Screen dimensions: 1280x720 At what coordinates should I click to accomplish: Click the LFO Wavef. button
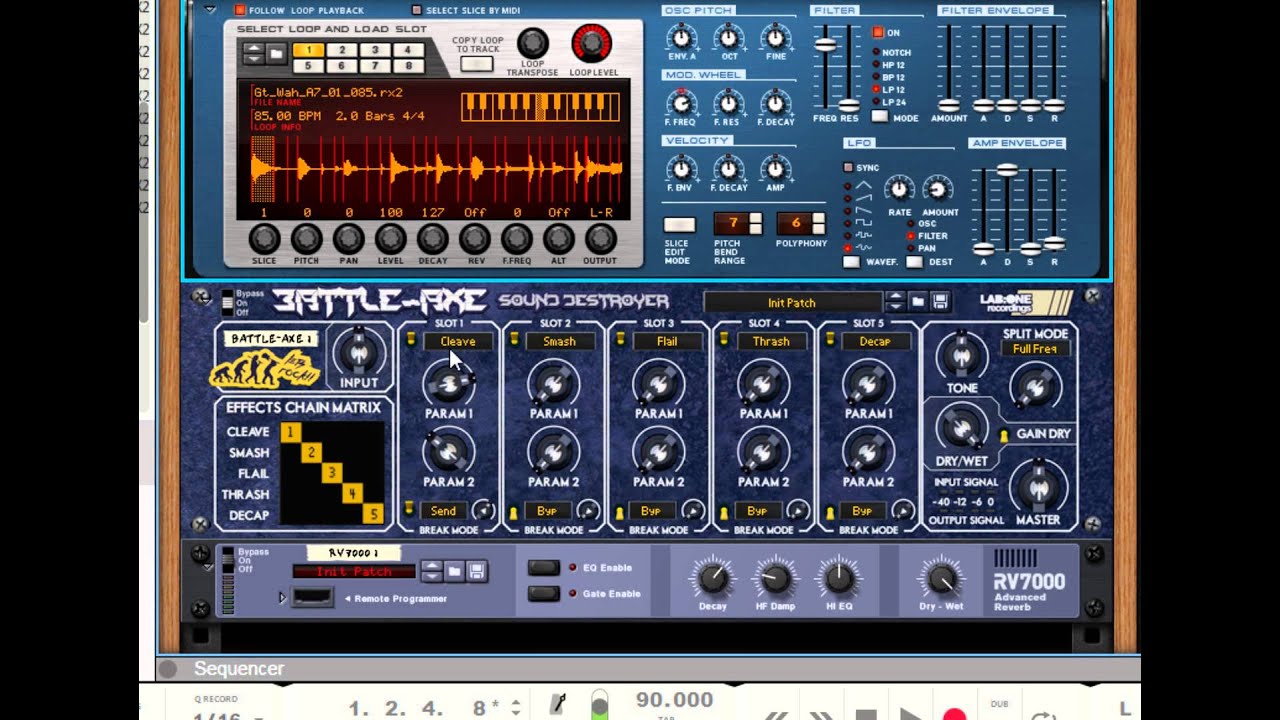[851, 262]
